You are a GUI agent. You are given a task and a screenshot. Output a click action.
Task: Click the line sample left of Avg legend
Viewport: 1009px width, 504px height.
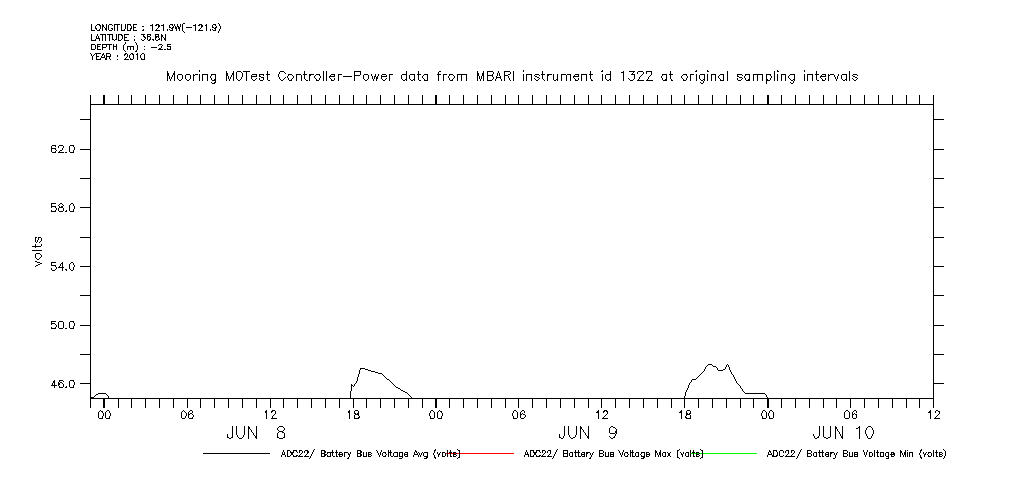[236, 454]
